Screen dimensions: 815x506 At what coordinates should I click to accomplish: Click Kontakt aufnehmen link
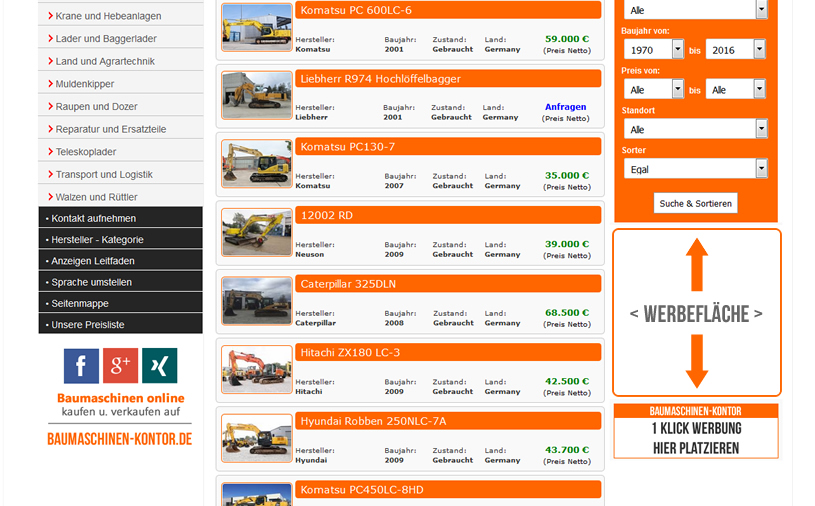[121, 218]
